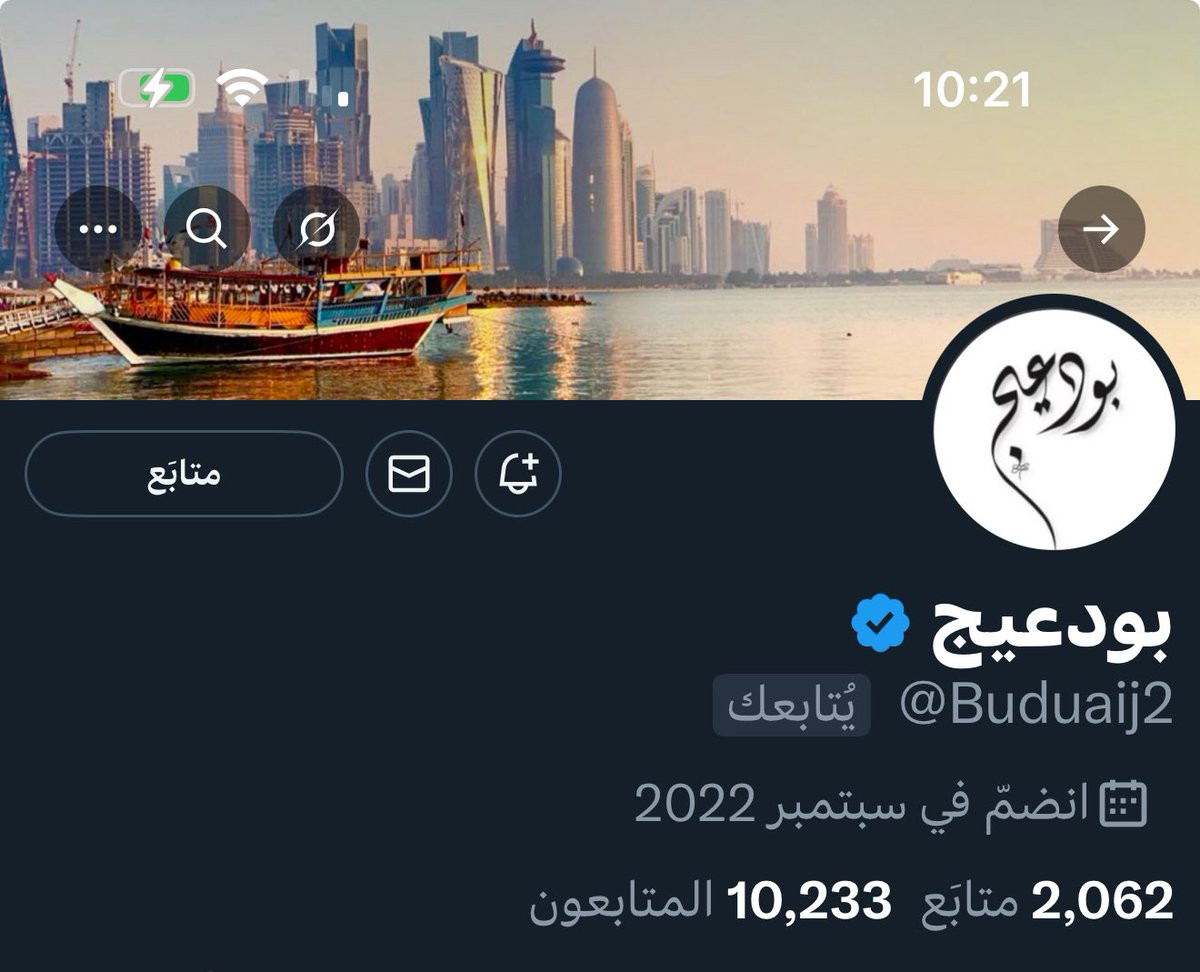1200x972 pixels.
Task: Tap the 10:21 clock in status bar
Action: (x=972, y=91)
